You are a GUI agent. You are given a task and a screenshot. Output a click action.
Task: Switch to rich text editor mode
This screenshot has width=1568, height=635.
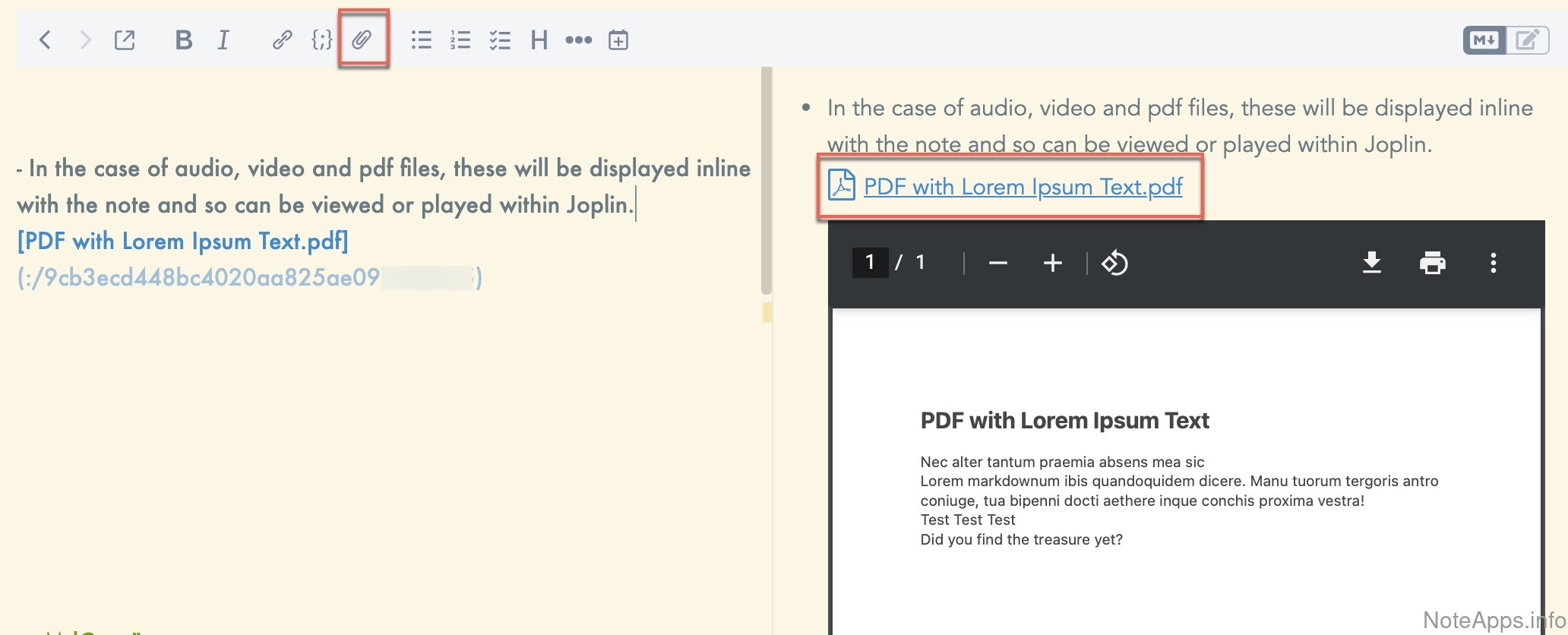(1527, 39)
